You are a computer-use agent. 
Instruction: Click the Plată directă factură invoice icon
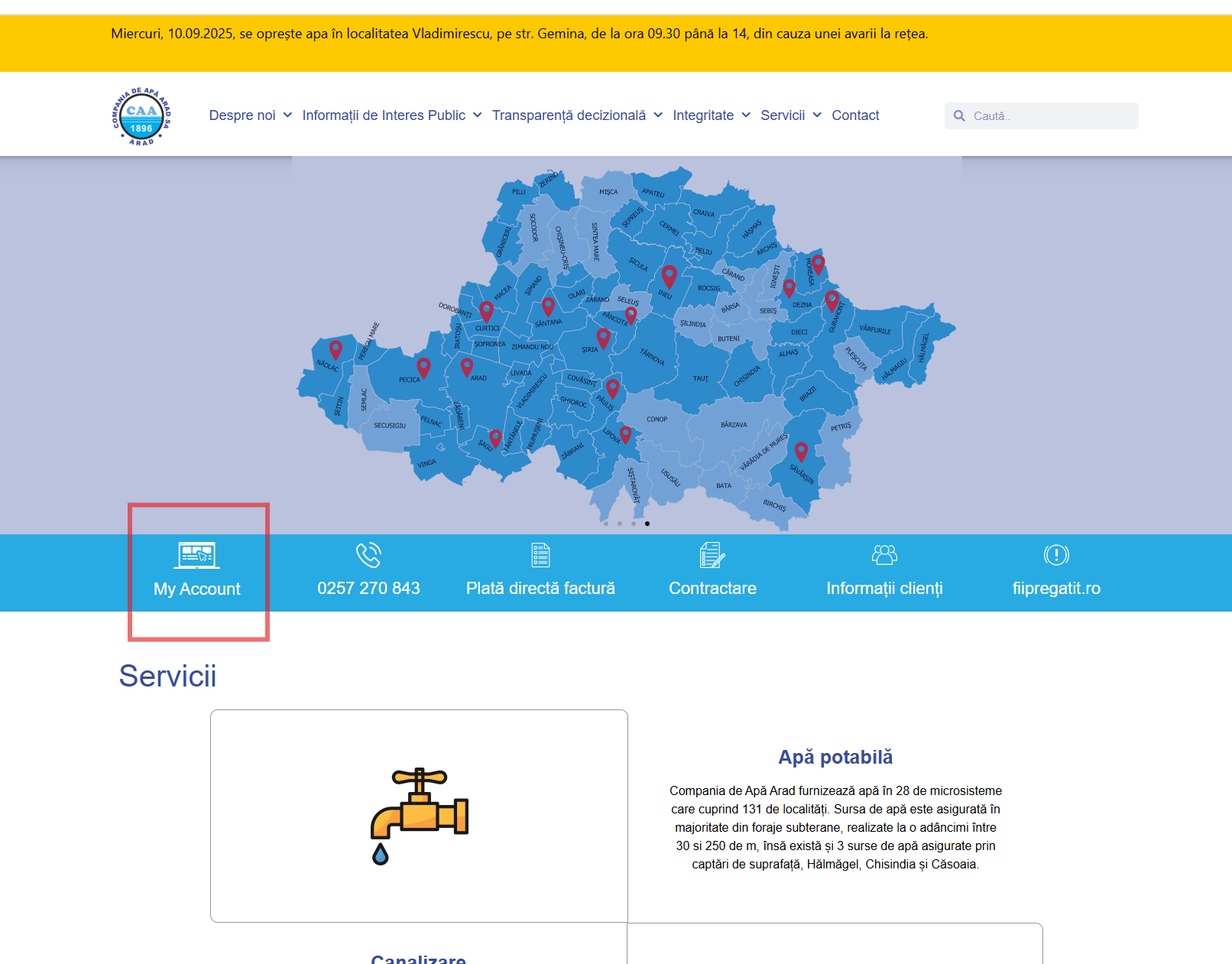point(540,555)
